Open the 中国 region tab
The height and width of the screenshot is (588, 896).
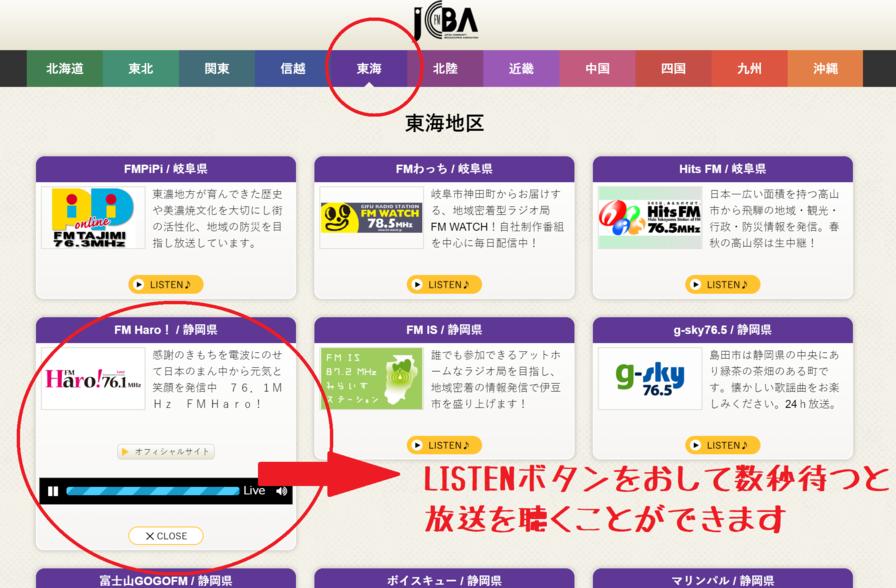point(597,69)
